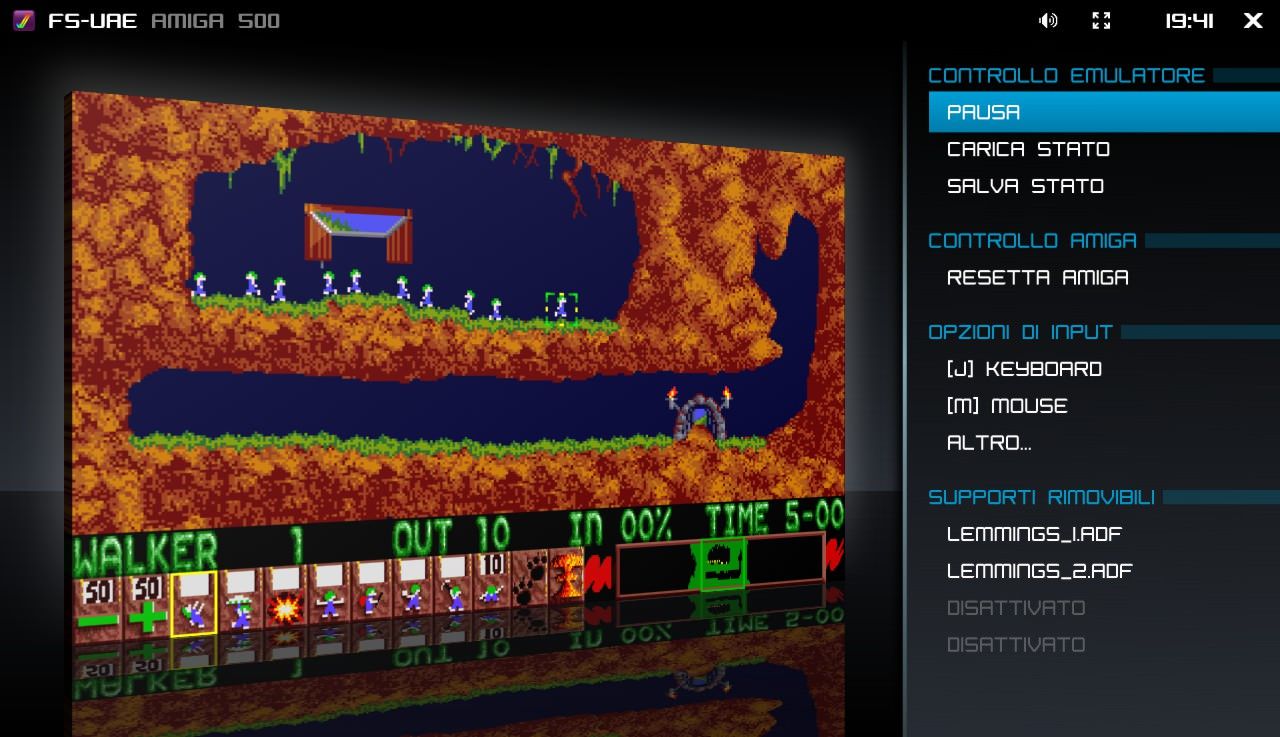Select the Climber skill icon

[x=194, y=603]
